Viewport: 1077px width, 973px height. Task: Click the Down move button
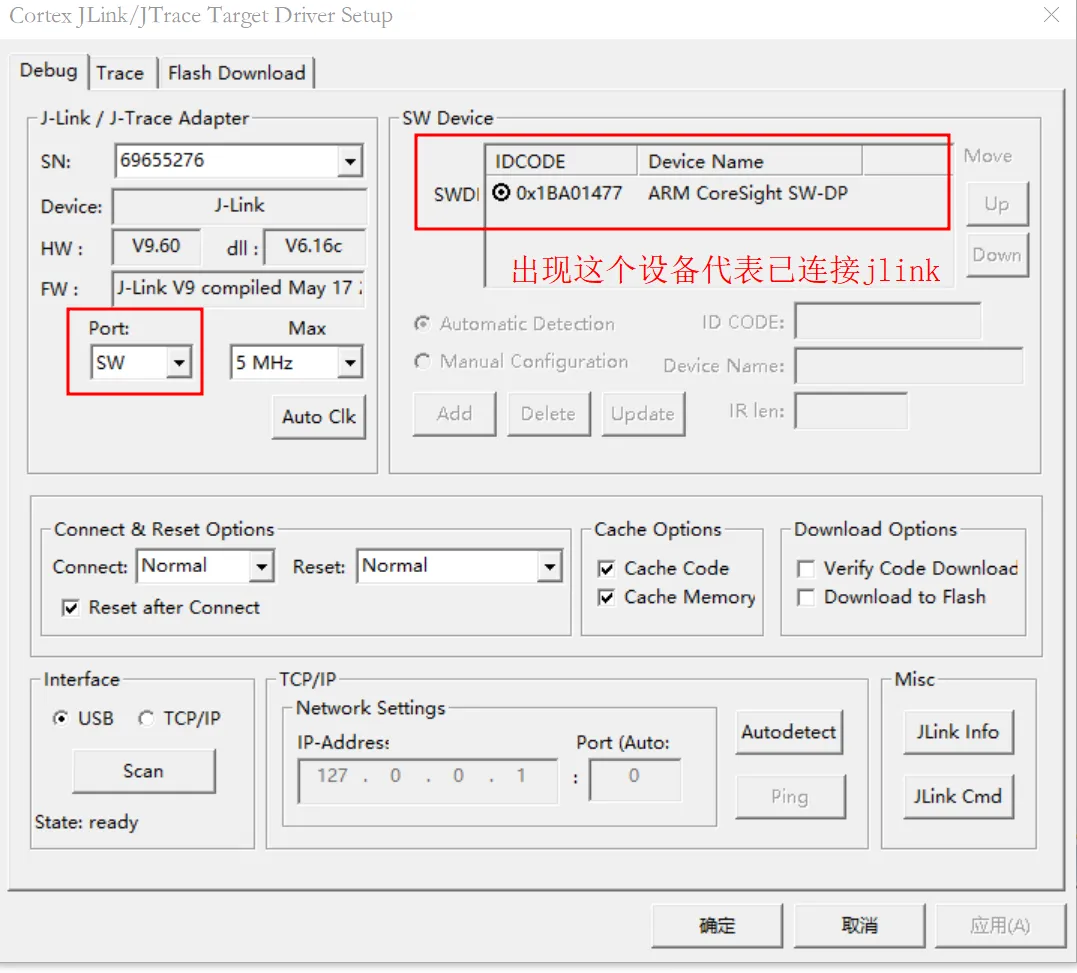[x=997, y=255]
